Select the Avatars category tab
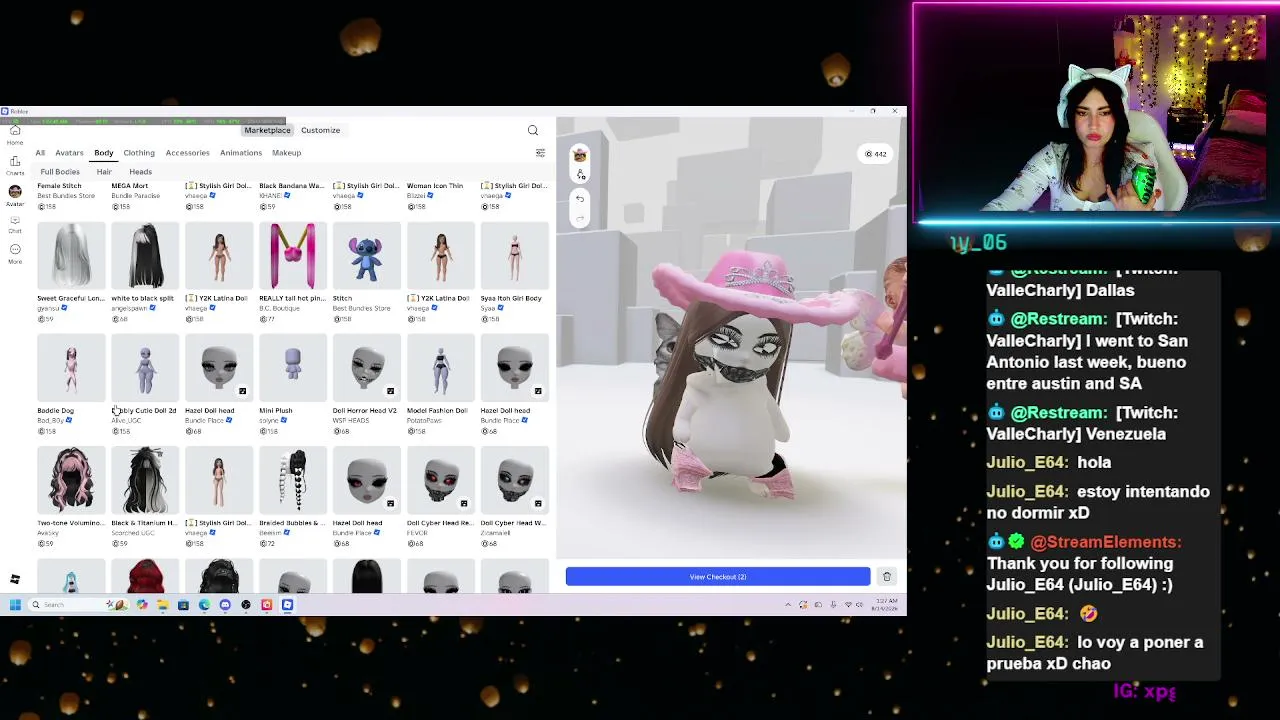 69,153
